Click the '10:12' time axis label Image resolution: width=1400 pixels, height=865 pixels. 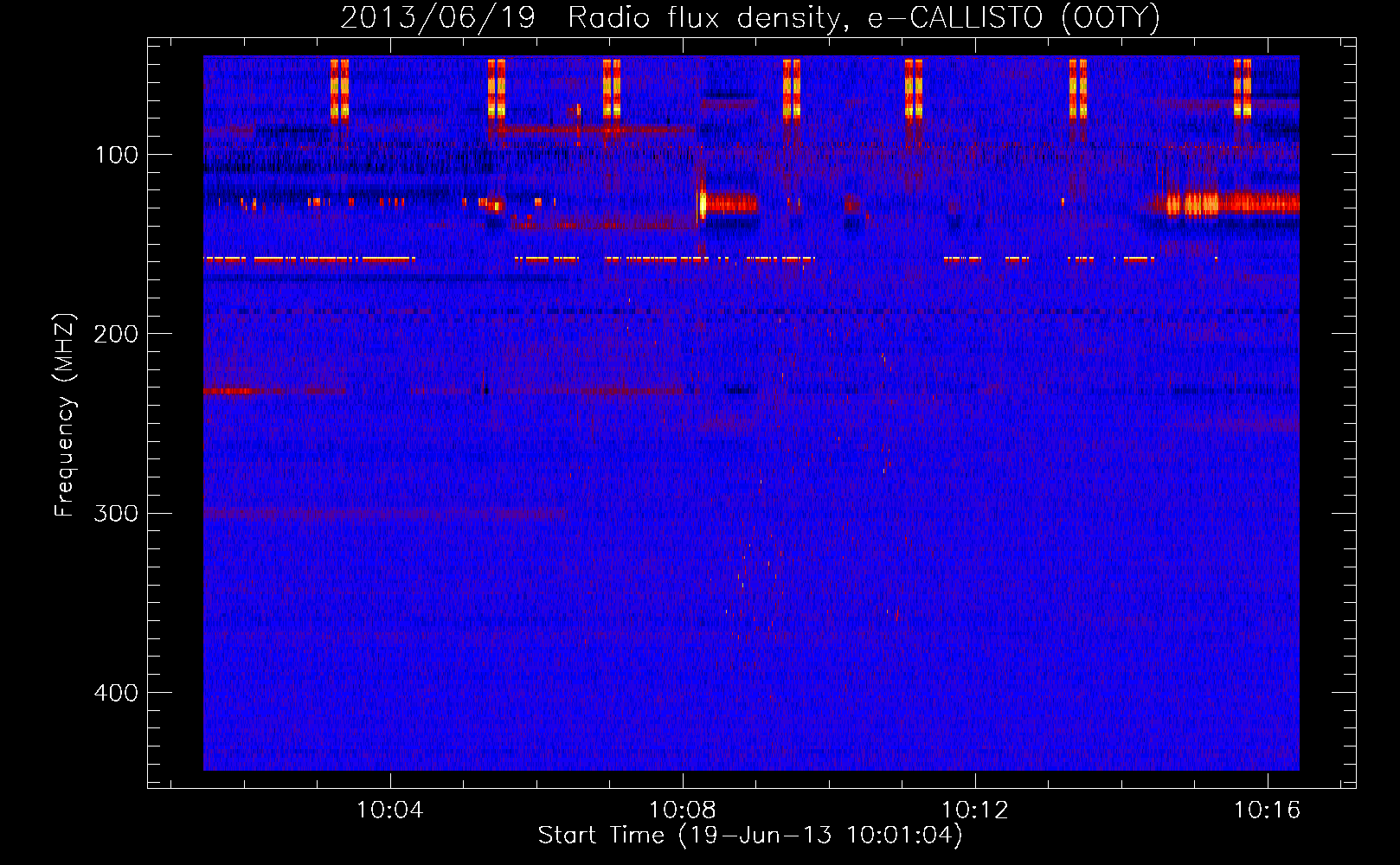[x=975, y=811]
